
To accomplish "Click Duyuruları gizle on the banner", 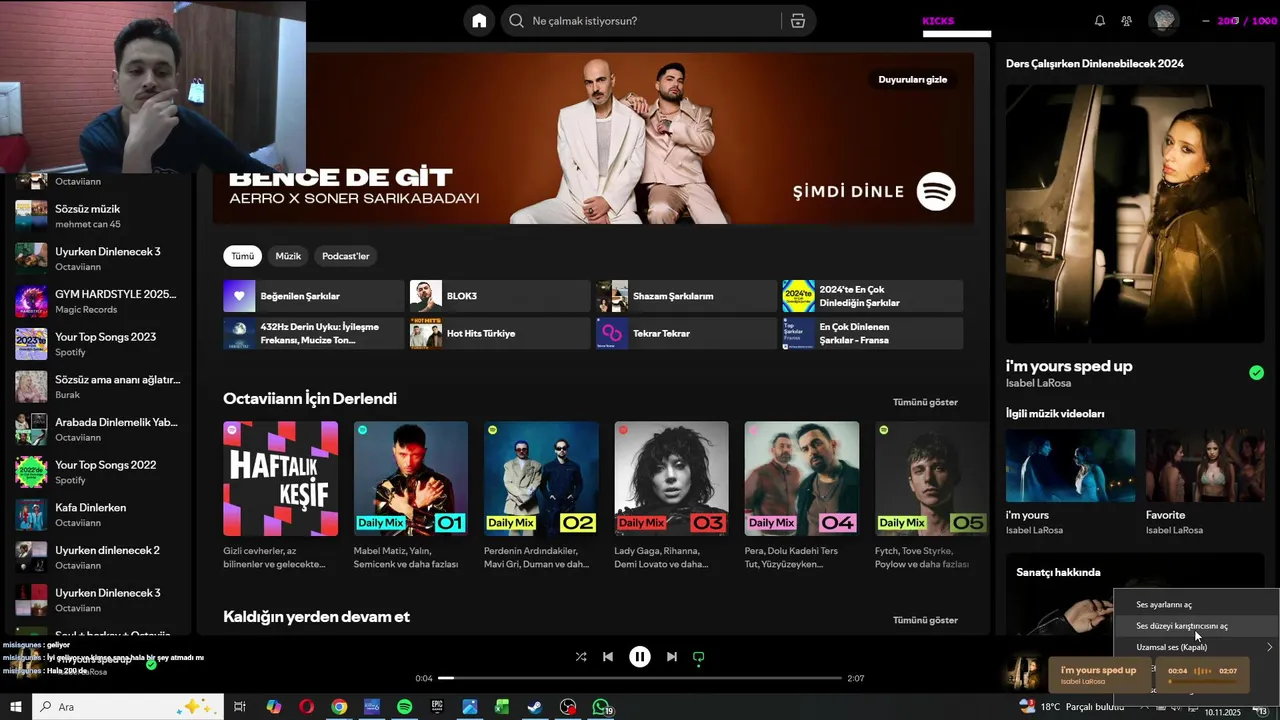I will [x=912, y=80].
